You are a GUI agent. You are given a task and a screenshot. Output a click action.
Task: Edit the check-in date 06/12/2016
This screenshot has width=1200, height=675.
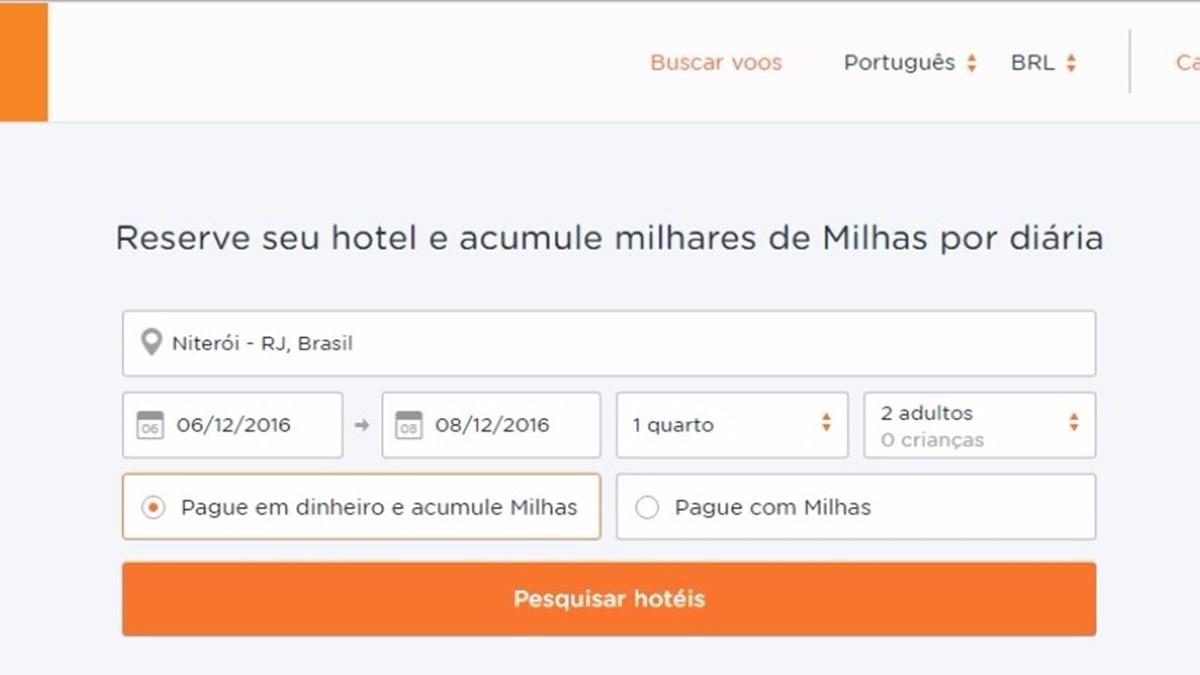pyautogui.click(x=234, y=425)
